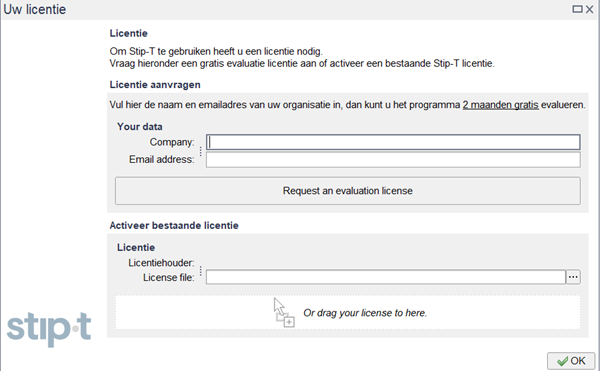600x372 pixels.
Task: Maximize the Uw licentie window
Action: point(577,9)
